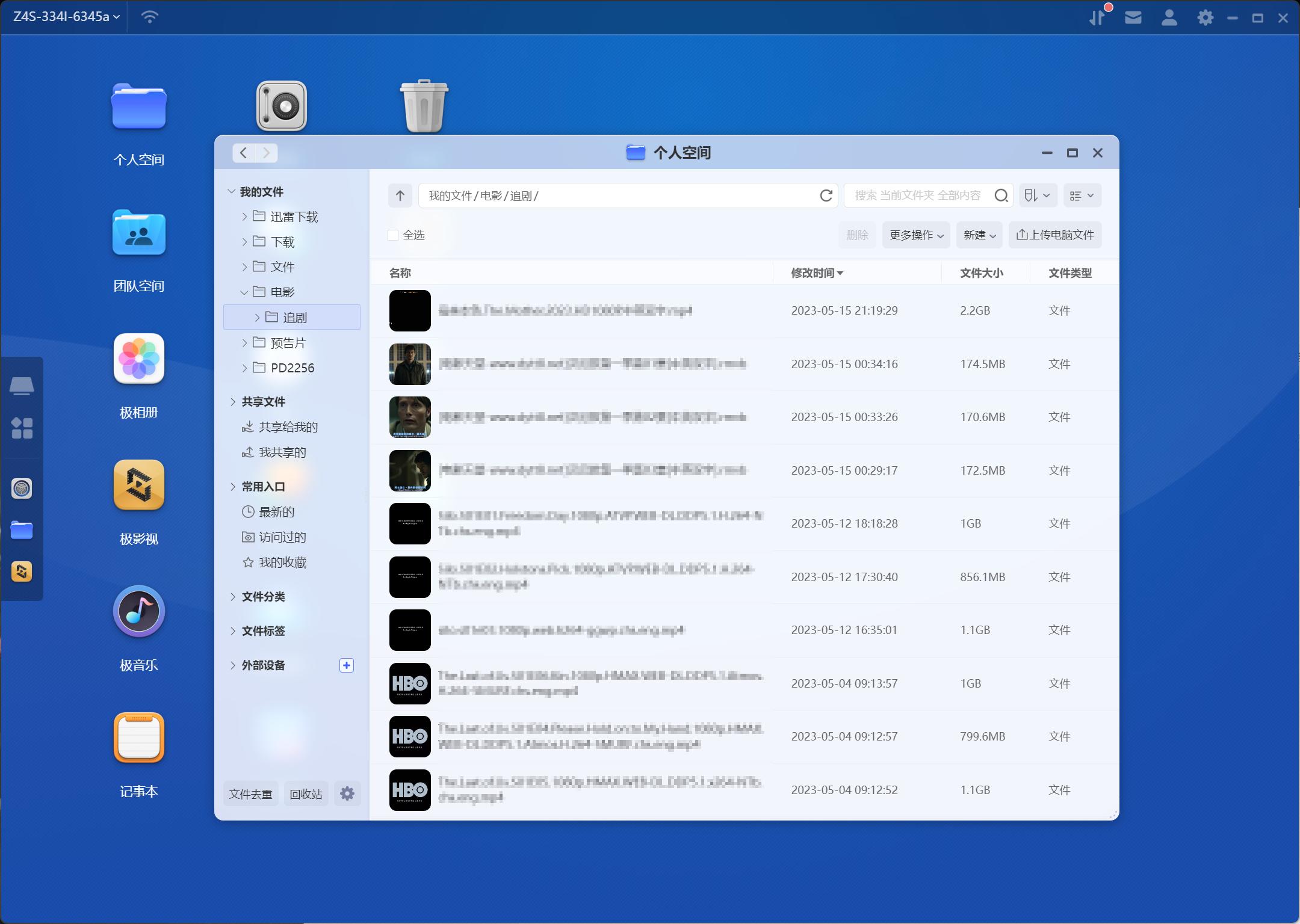This screenshot has width=1300, height=924.
Task: Open the 更多操作 dropdown
Action: coord(915,235)
